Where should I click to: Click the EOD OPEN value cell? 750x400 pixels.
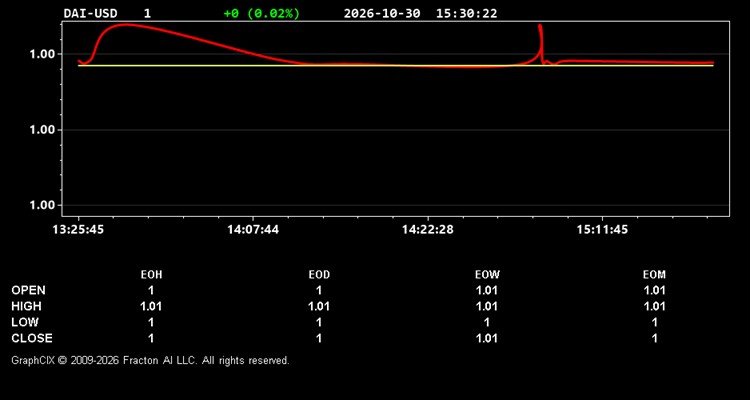tap(319, 290)
